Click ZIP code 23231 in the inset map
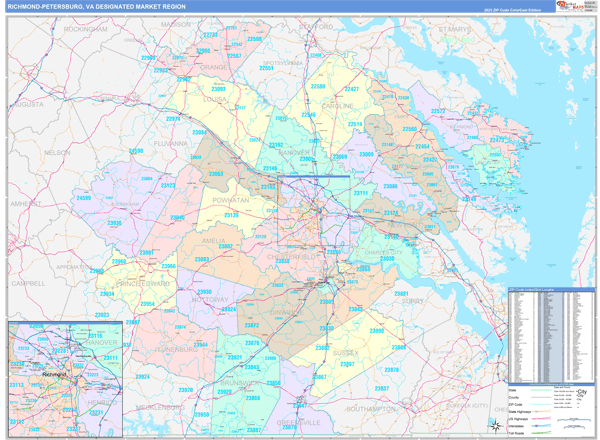This screenshot has height=440, width=600. click(x=96, y=412)
